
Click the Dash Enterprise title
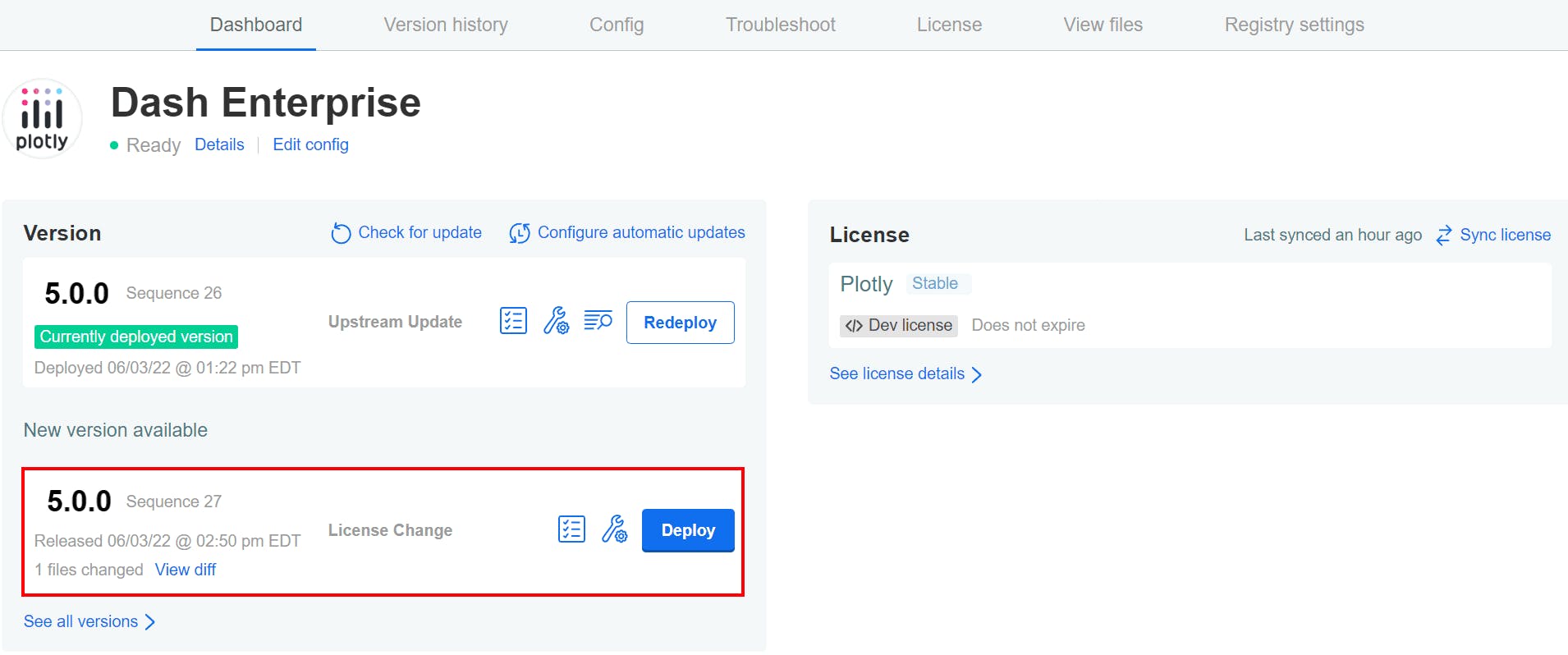coord(266,103)
